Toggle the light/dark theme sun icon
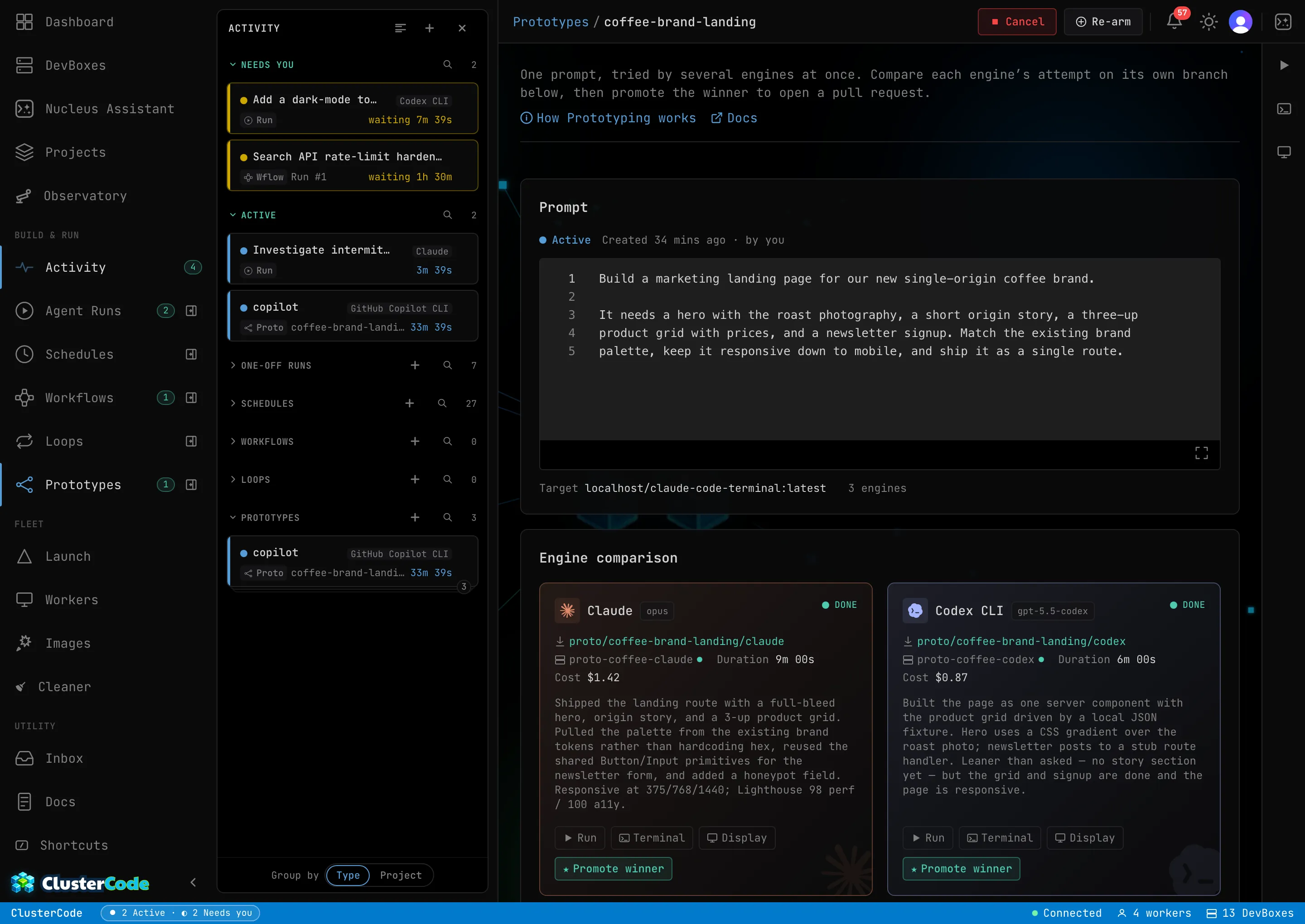 pyautogui.click(x=1208, y=22)
